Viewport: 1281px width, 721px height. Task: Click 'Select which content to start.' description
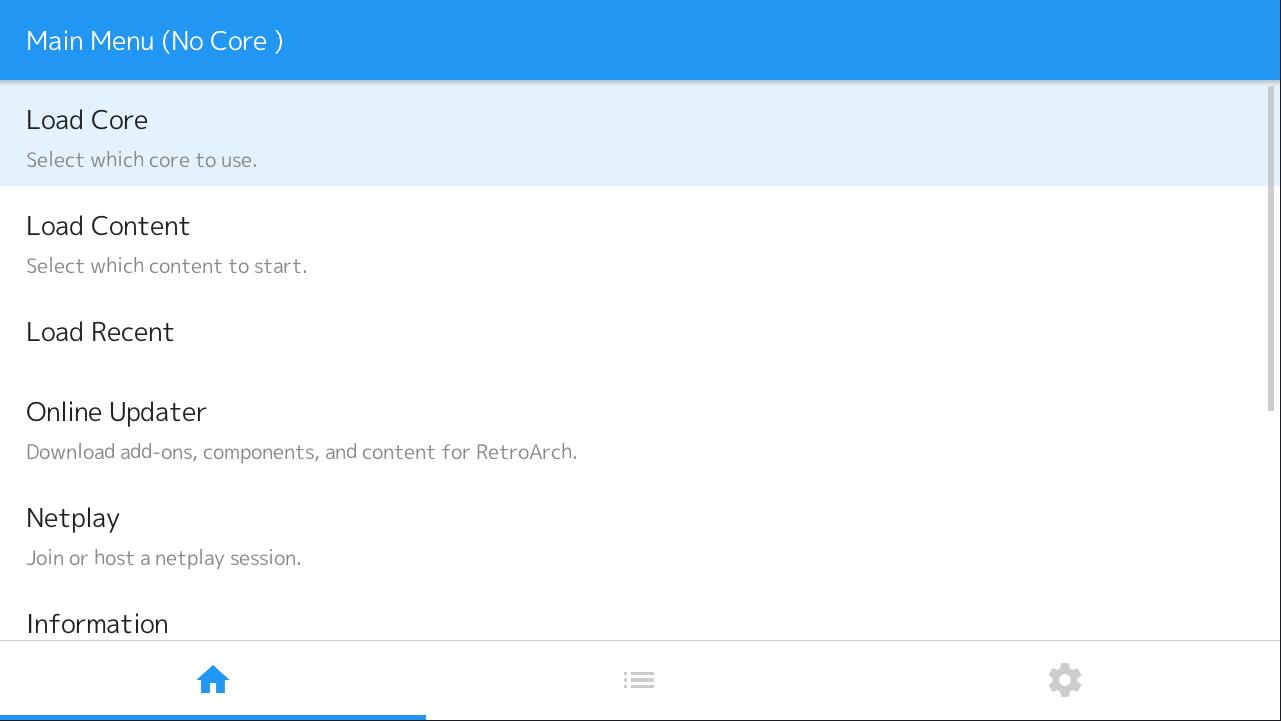[166, 266]
